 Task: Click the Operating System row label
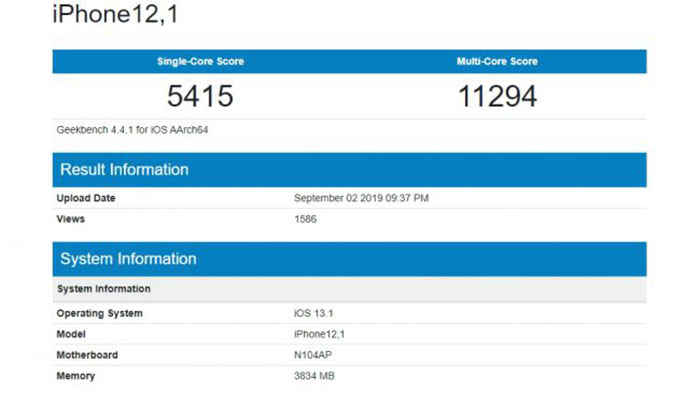coord(100,314)
